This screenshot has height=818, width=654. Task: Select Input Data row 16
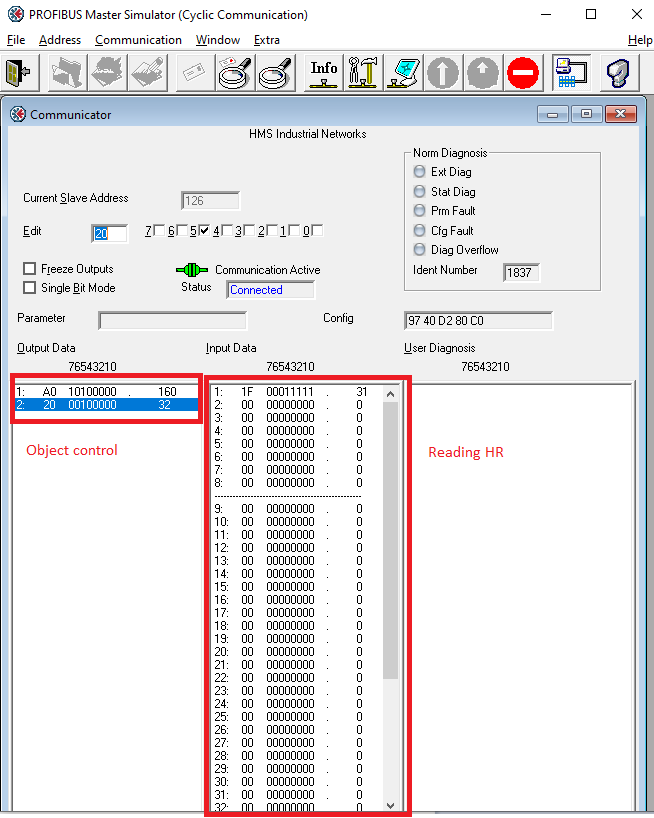[x=296, y=599]
